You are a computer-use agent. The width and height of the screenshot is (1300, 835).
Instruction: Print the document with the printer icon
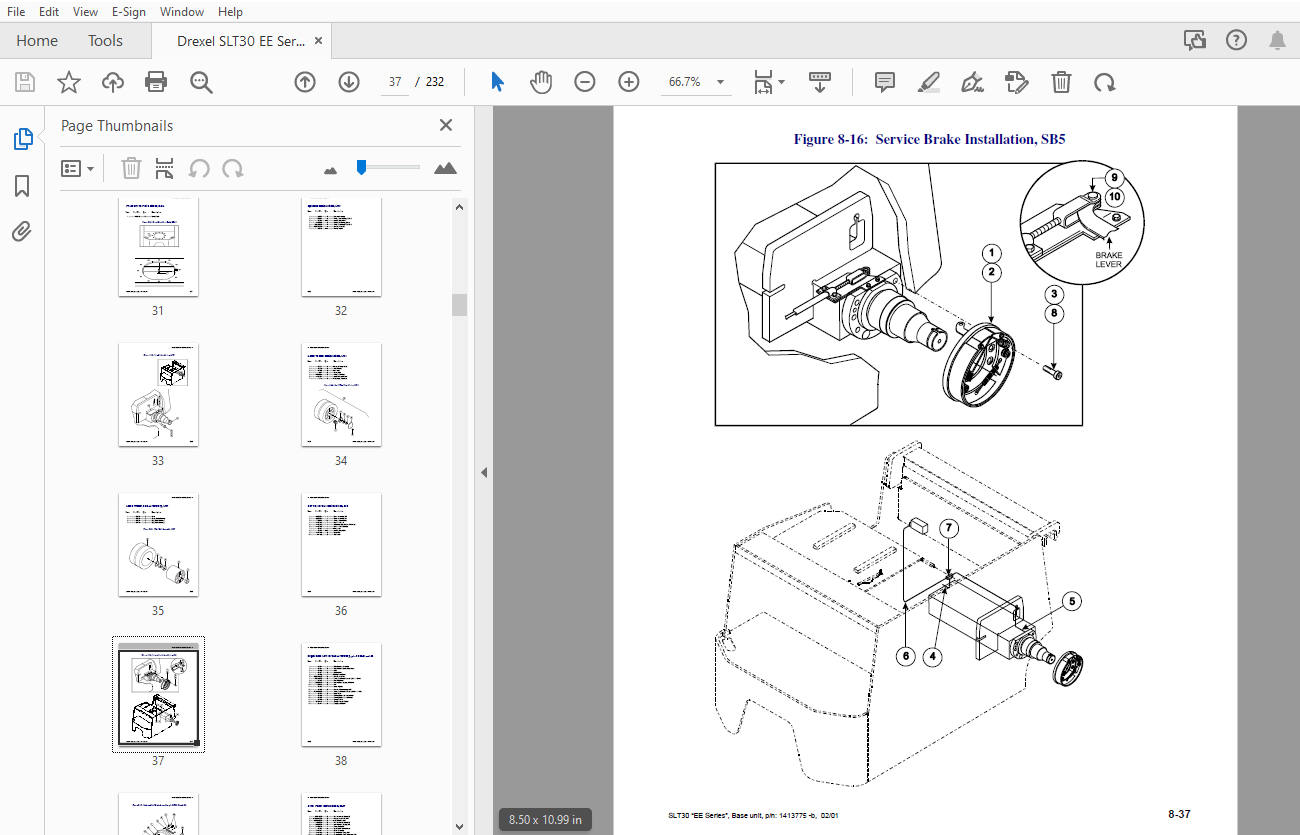[x=156, y=82]
